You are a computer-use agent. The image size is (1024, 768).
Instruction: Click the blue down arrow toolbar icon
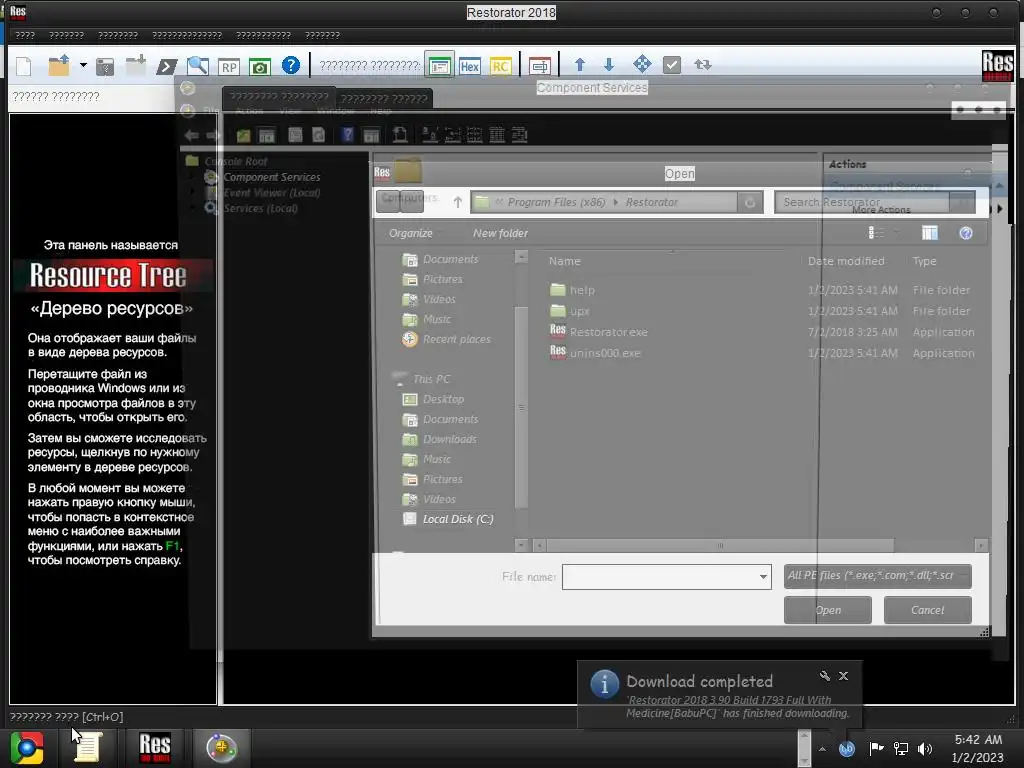(609, 65)
